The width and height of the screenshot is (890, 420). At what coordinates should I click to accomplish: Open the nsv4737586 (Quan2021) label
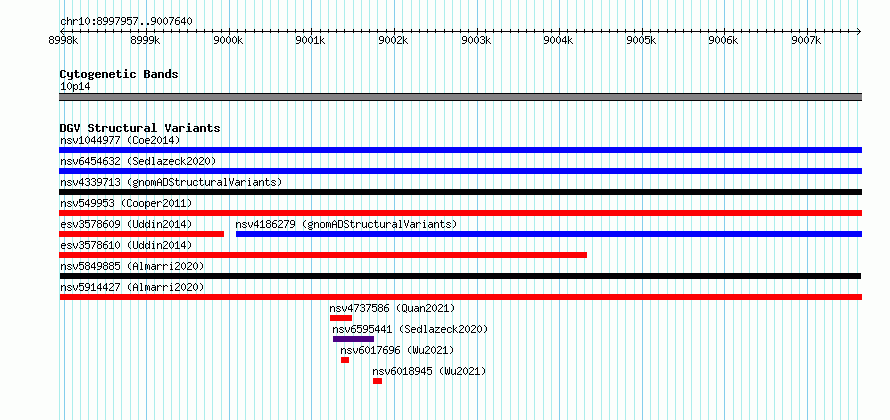click(392, 308)
